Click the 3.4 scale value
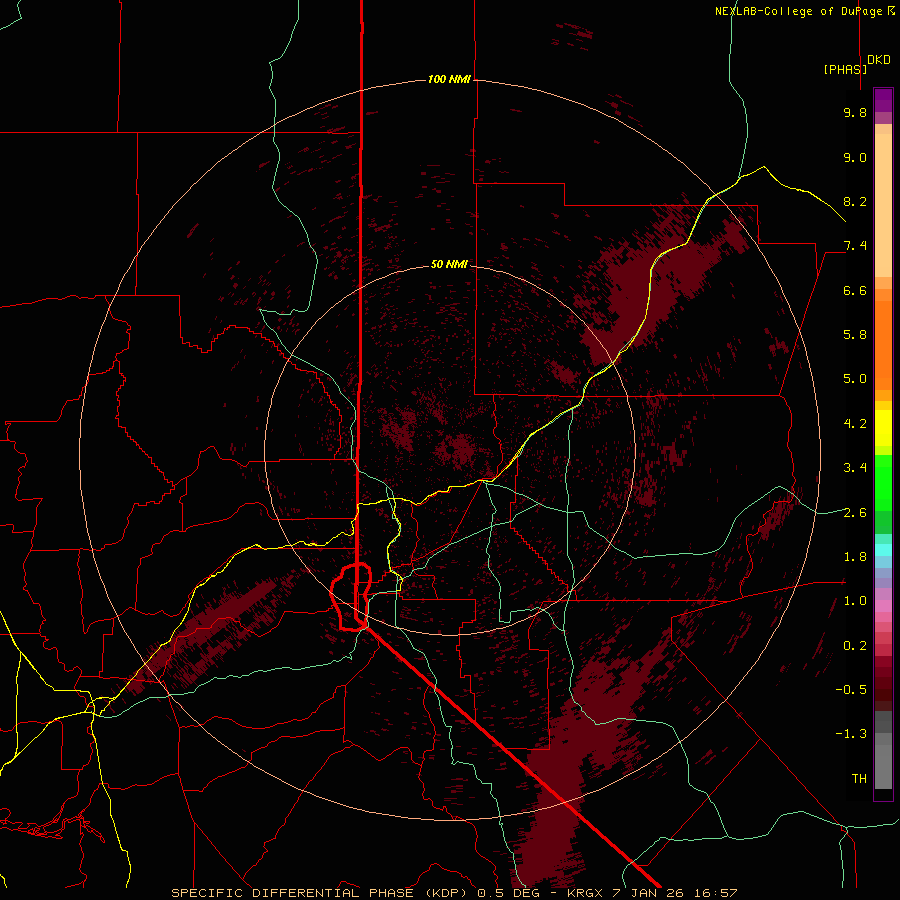Image resolution: width=900 pixels, height=900 pixels. [855, 468]
